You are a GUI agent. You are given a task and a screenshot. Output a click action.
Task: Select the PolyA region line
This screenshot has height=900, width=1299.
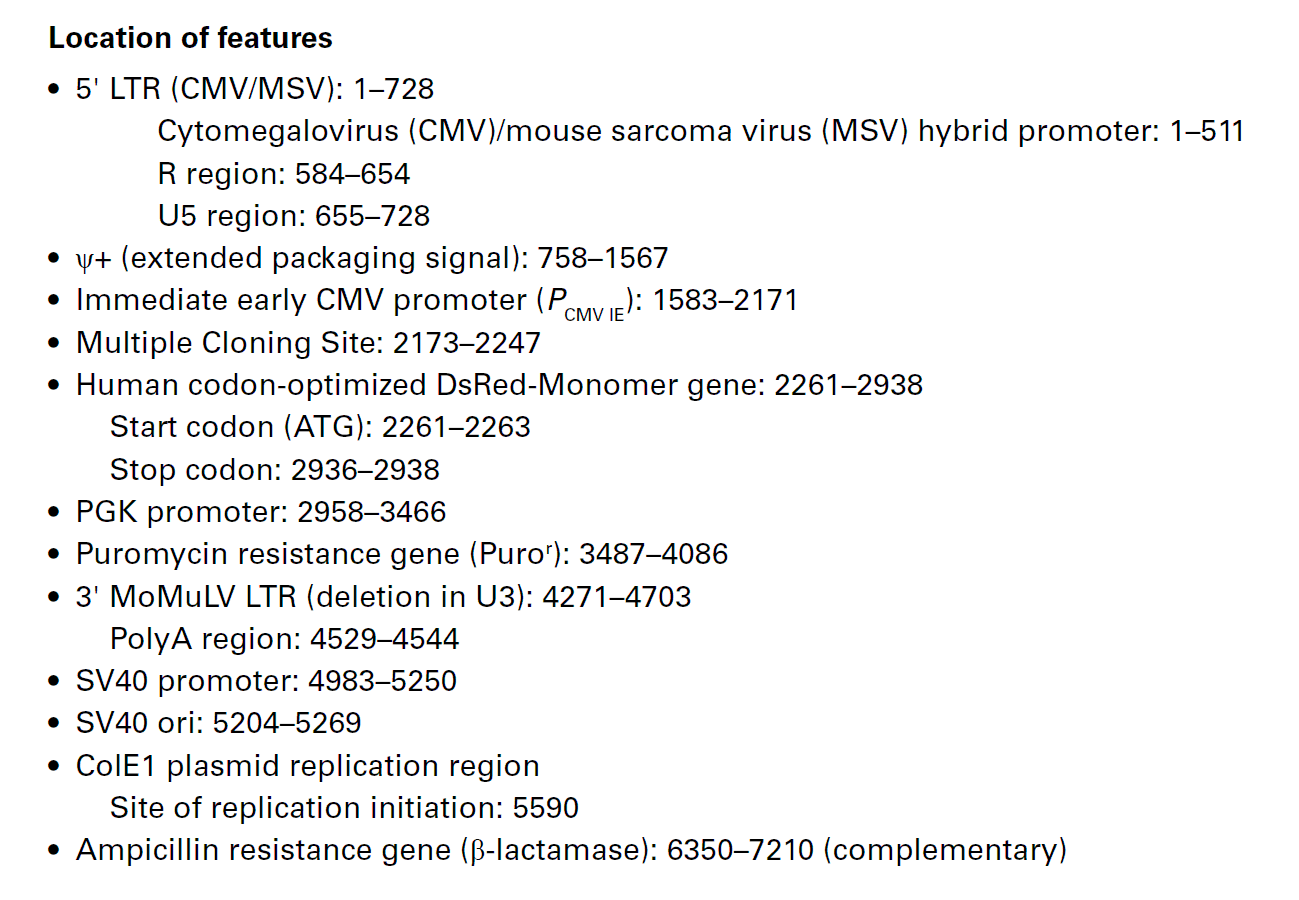(285, 639)
